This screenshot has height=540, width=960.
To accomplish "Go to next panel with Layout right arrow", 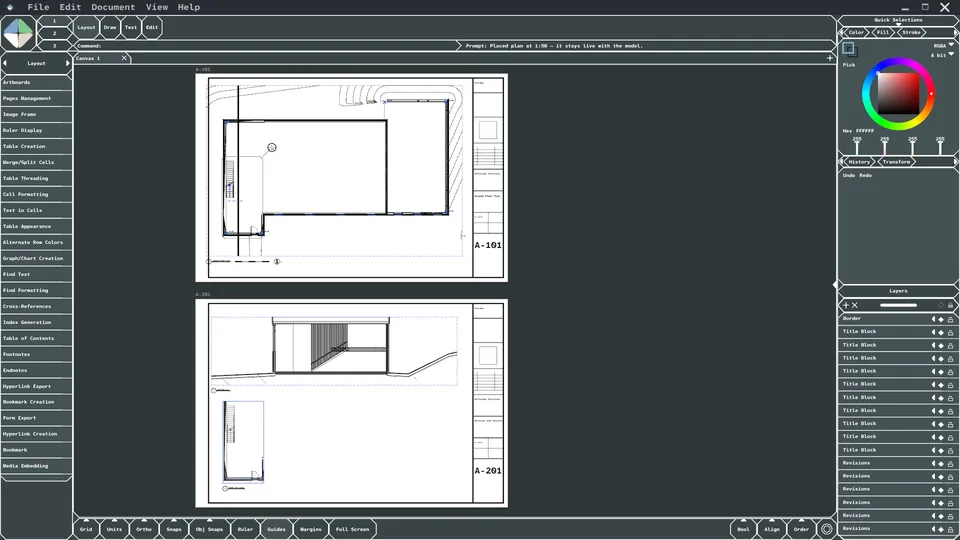I will point(68,63).
